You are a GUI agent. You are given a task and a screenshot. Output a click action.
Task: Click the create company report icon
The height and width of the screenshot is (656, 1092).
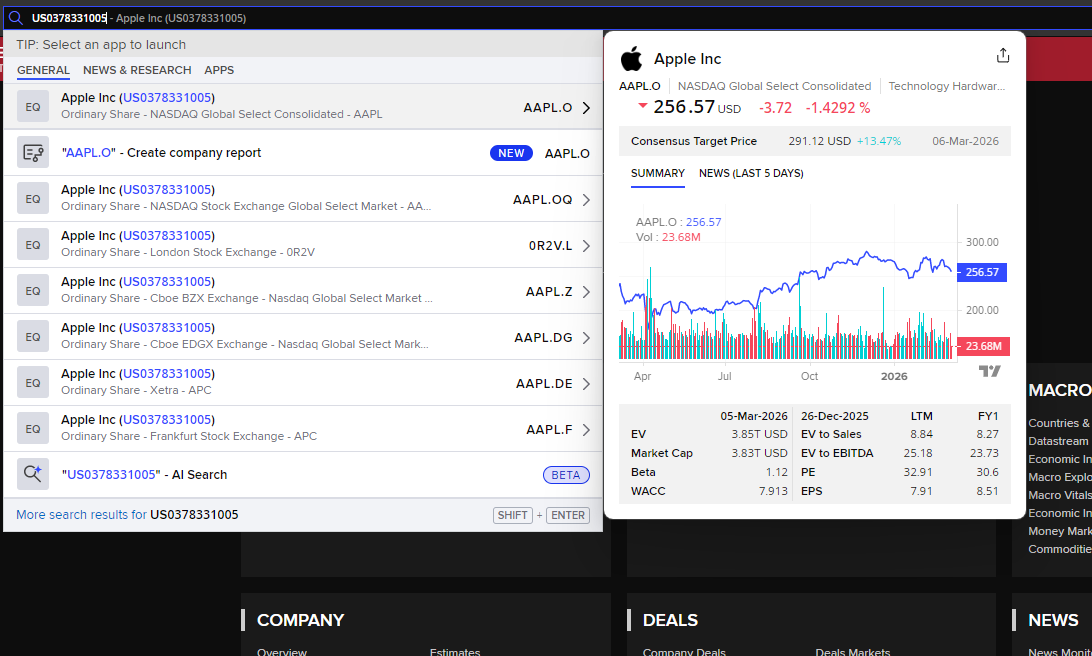pyautogui.click(x=33, y=153)
